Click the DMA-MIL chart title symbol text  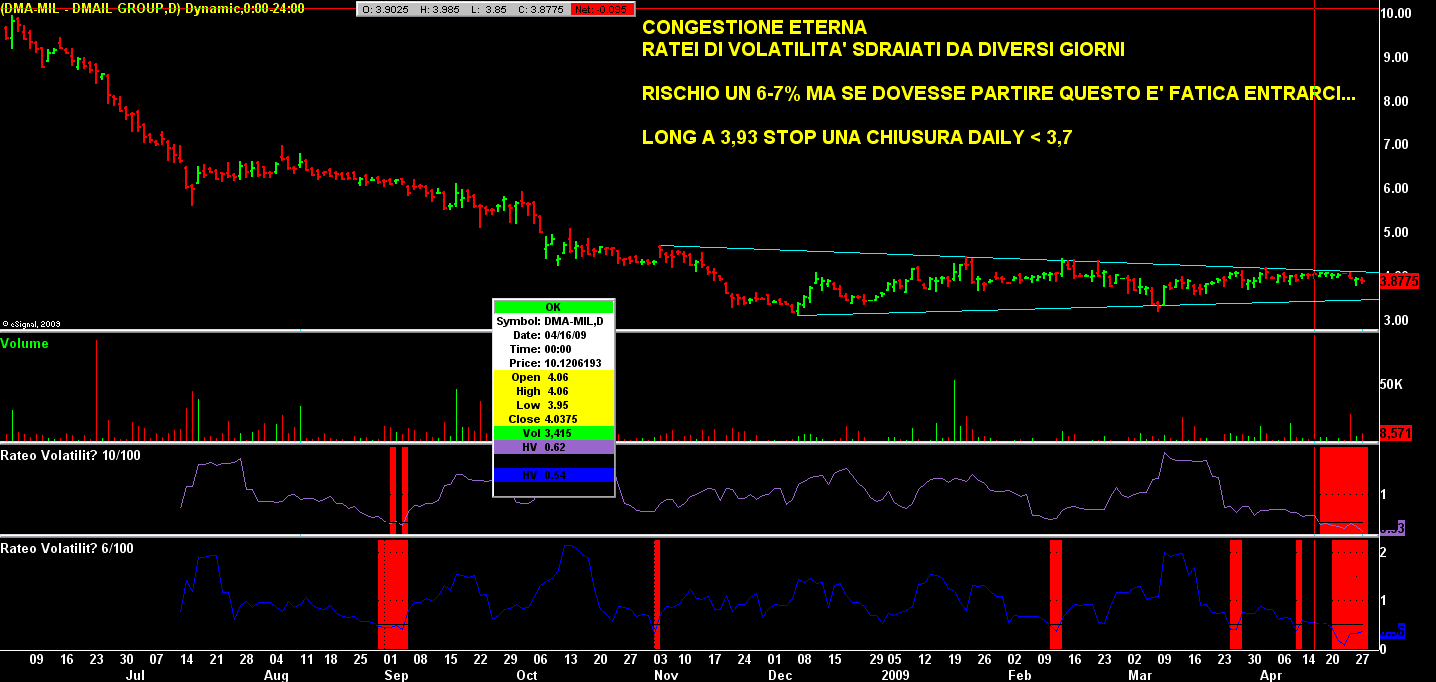[152, 8]
